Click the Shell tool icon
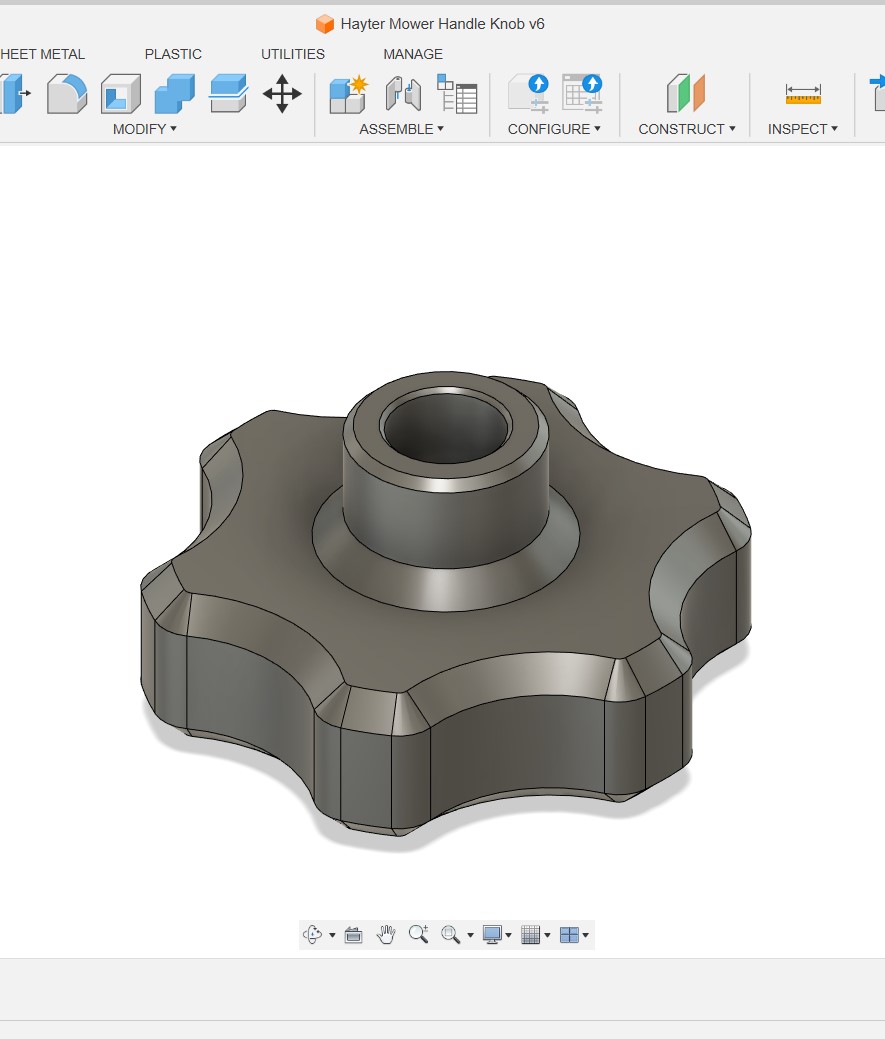Image resolution: width=885 pixels, height=1039 pixels. pyautogui.click(x=121, y=94)
